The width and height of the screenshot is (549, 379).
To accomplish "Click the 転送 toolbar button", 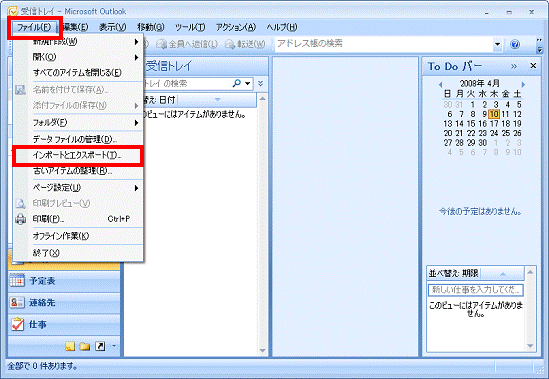I will click(x=245, y=44).
